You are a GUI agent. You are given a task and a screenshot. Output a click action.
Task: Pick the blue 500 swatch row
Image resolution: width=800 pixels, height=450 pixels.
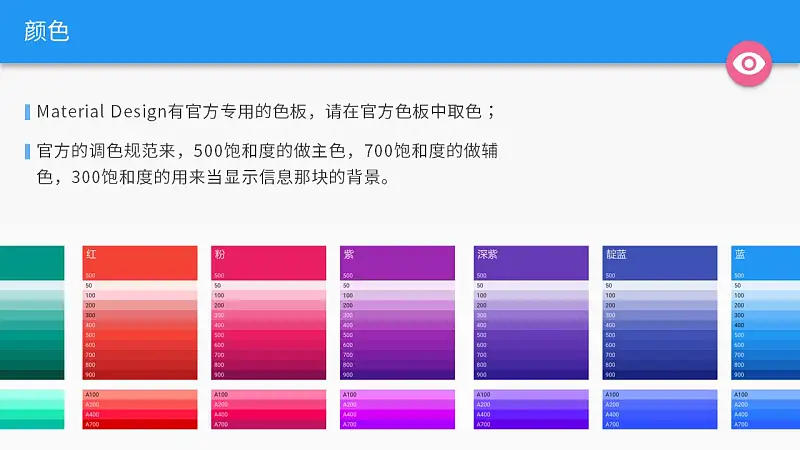coord(765,335)
